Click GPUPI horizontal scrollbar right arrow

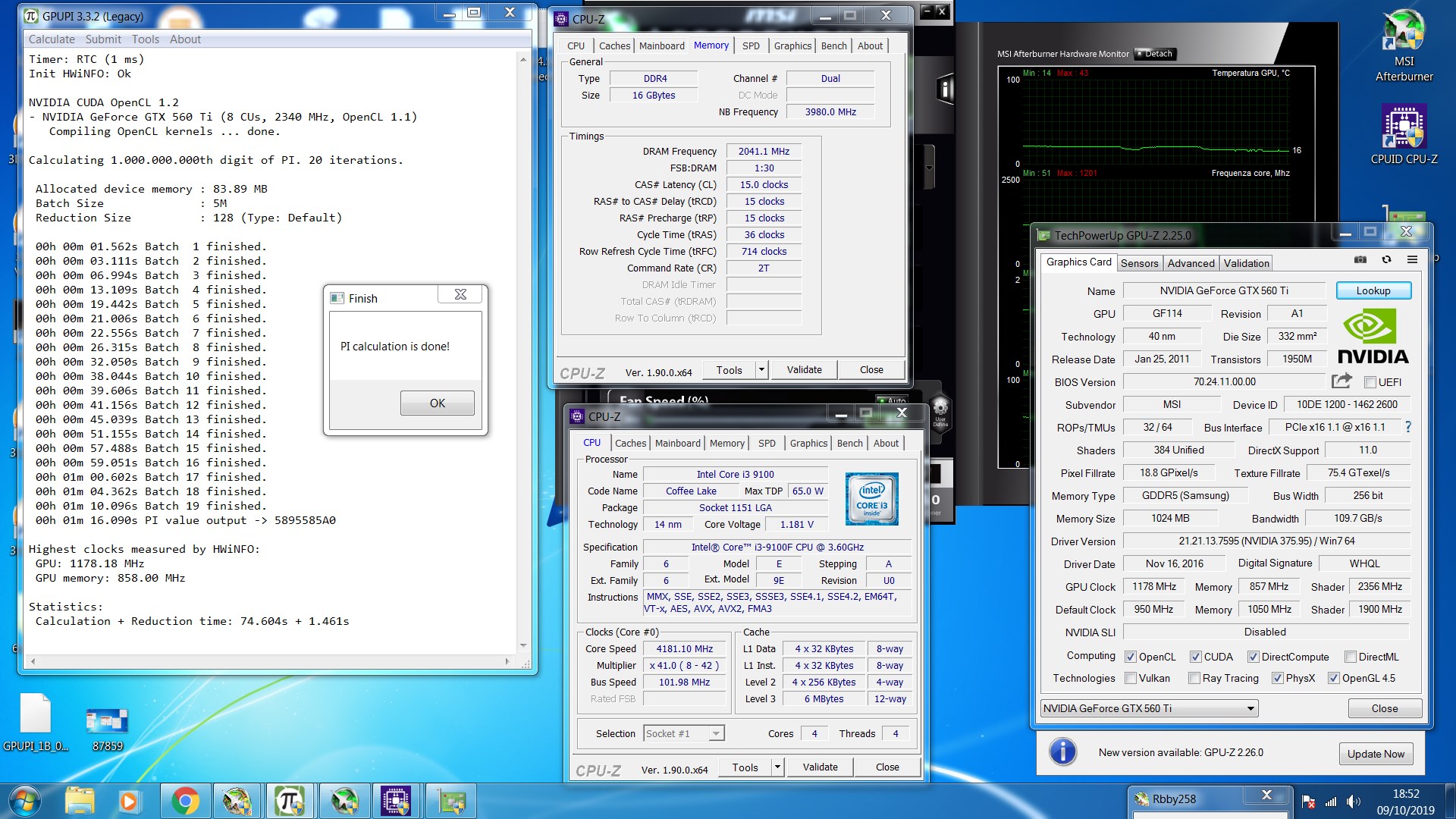(x=507, y=661)
